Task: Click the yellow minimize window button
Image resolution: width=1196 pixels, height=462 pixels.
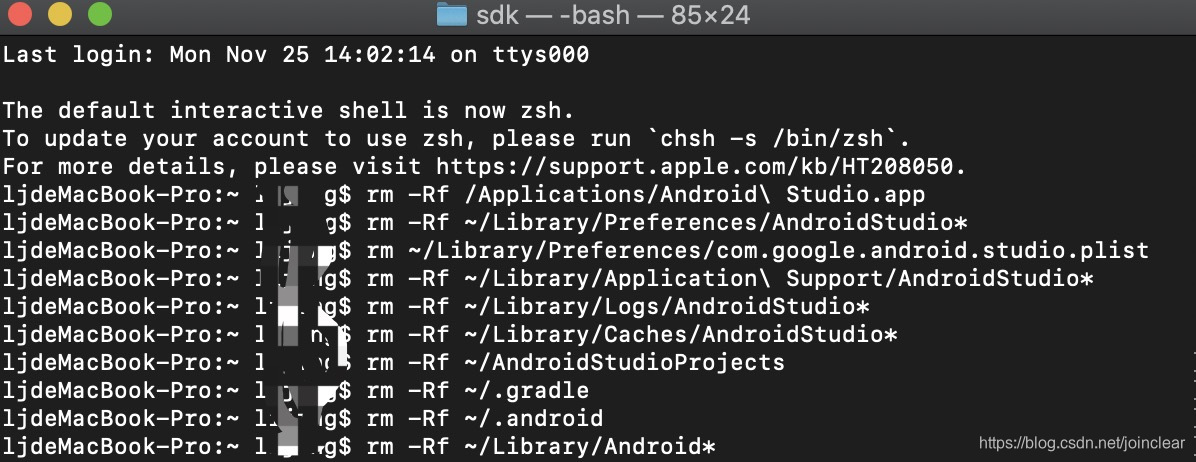Action: point(59,14)
